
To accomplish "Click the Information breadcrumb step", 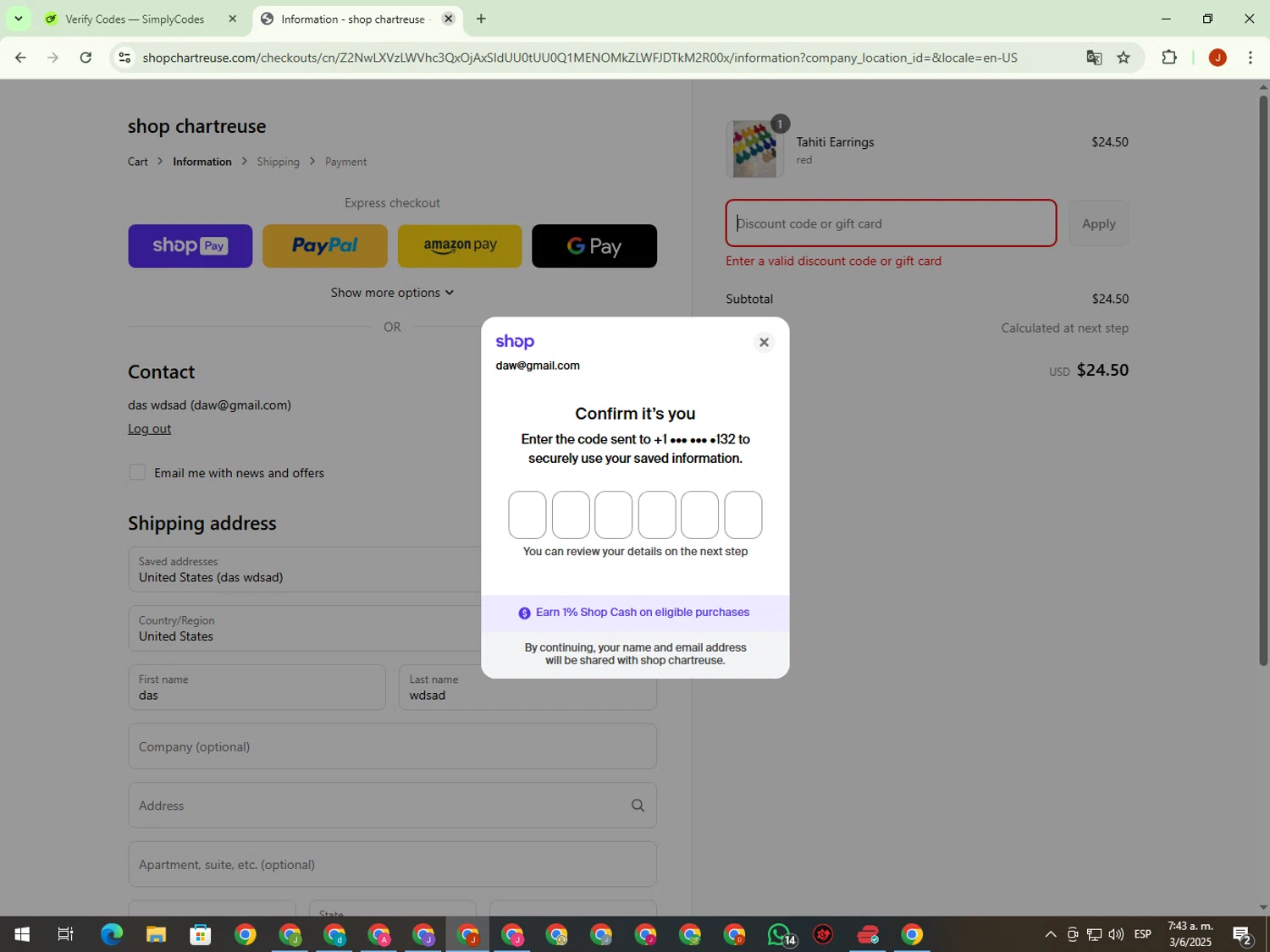I will [202, 162].
